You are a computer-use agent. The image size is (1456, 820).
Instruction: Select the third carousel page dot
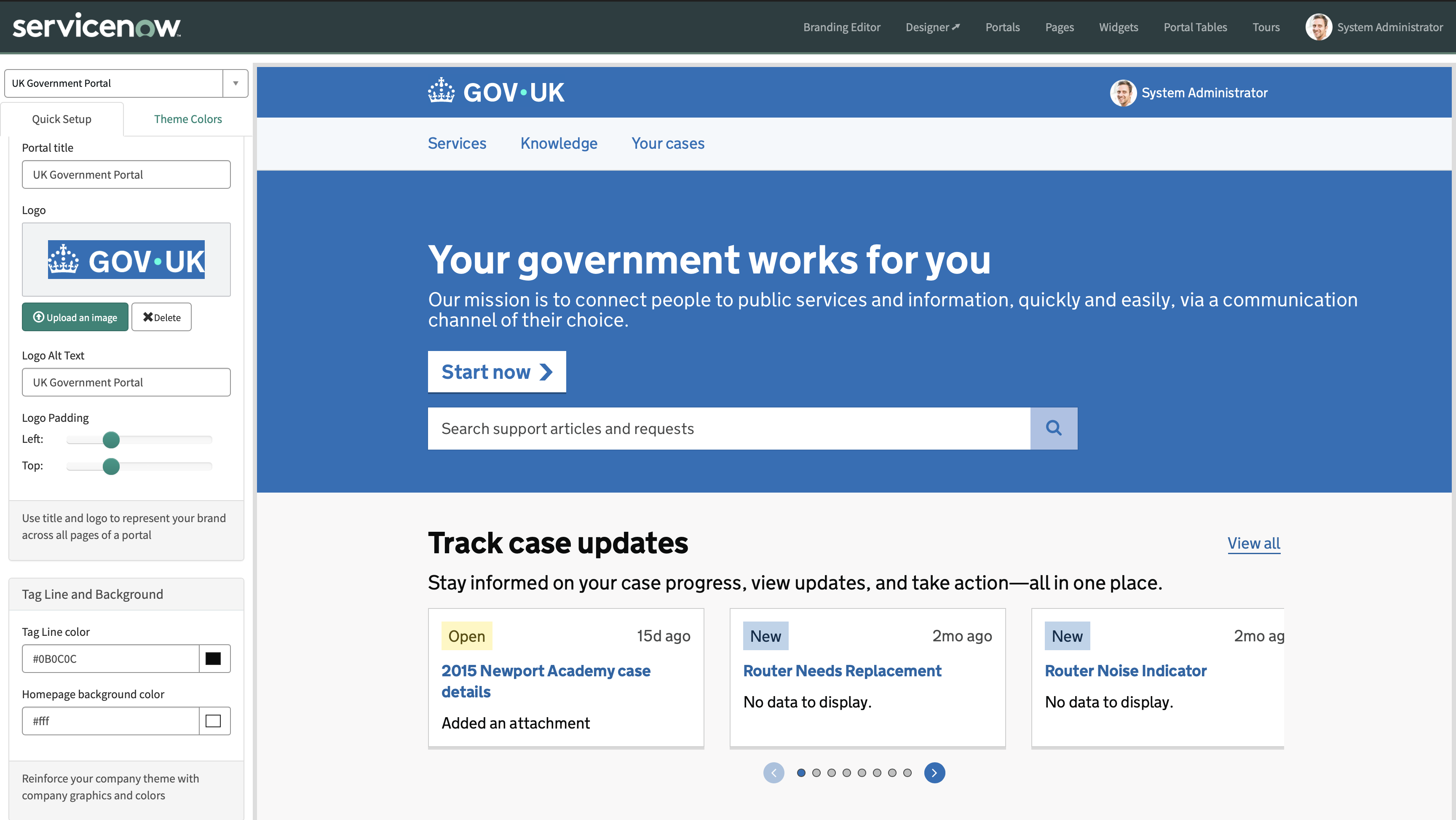[x=832, y=772]
